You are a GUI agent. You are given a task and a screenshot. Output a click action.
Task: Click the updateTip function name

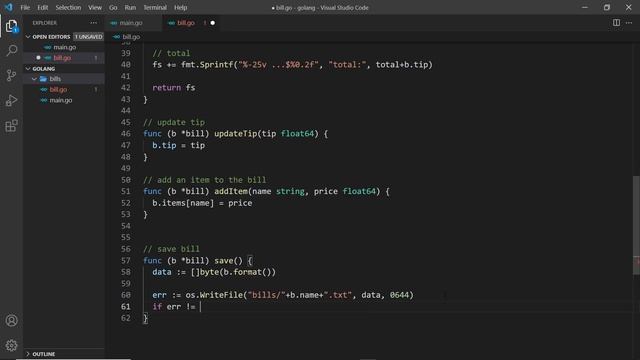pyautogui.click(x=236, y=133)
